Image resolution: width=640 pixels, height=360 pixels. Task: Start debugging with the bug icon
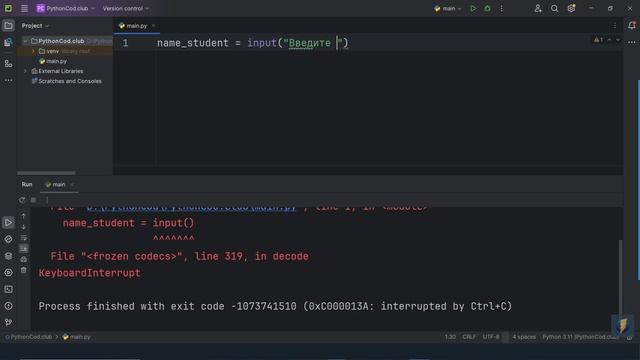click(x=487, y=8)
